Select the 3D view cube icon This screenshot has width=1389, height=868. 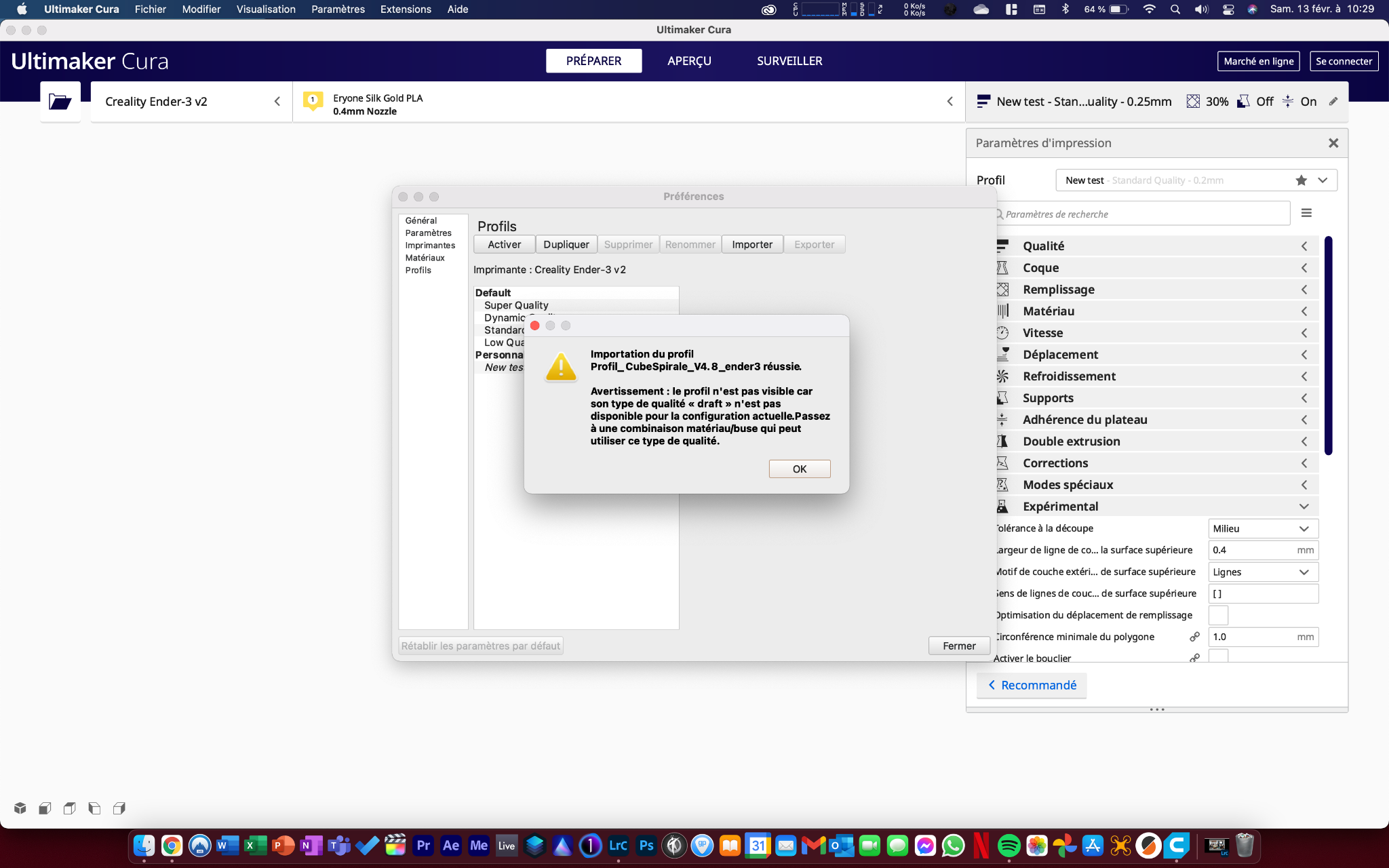(x=20, y=808)
